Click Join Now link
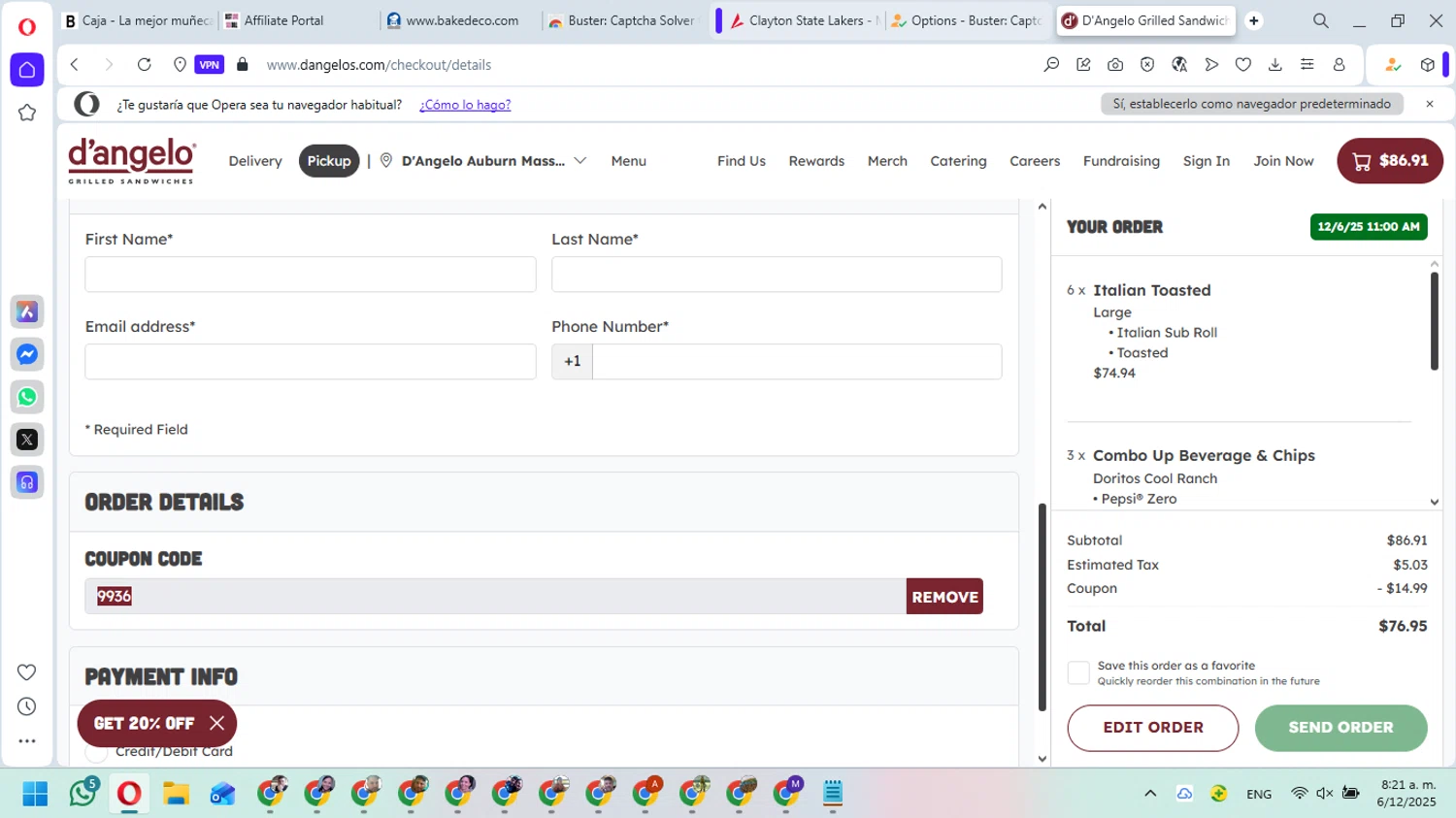 click(x=1283, y=161)
